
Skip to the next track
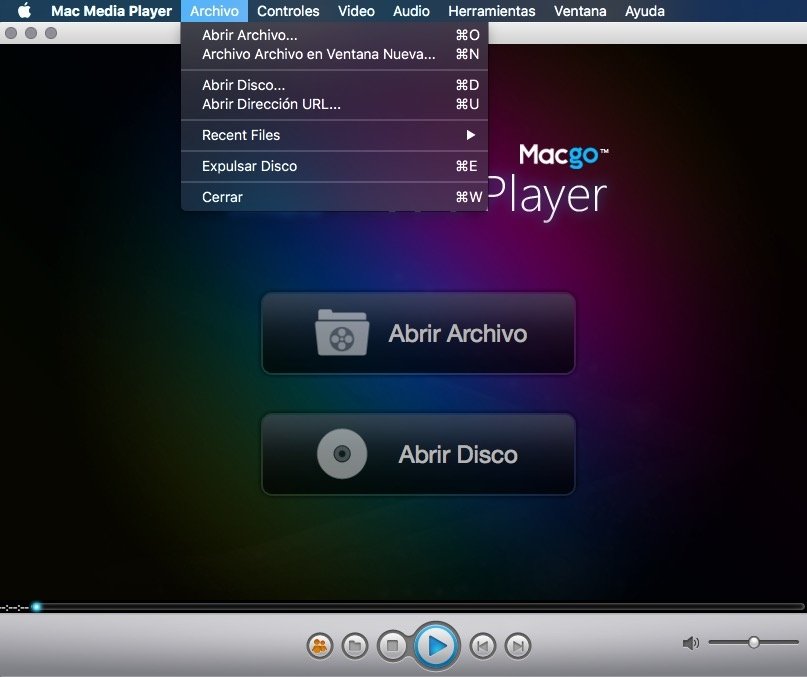[x=518, y=646]
